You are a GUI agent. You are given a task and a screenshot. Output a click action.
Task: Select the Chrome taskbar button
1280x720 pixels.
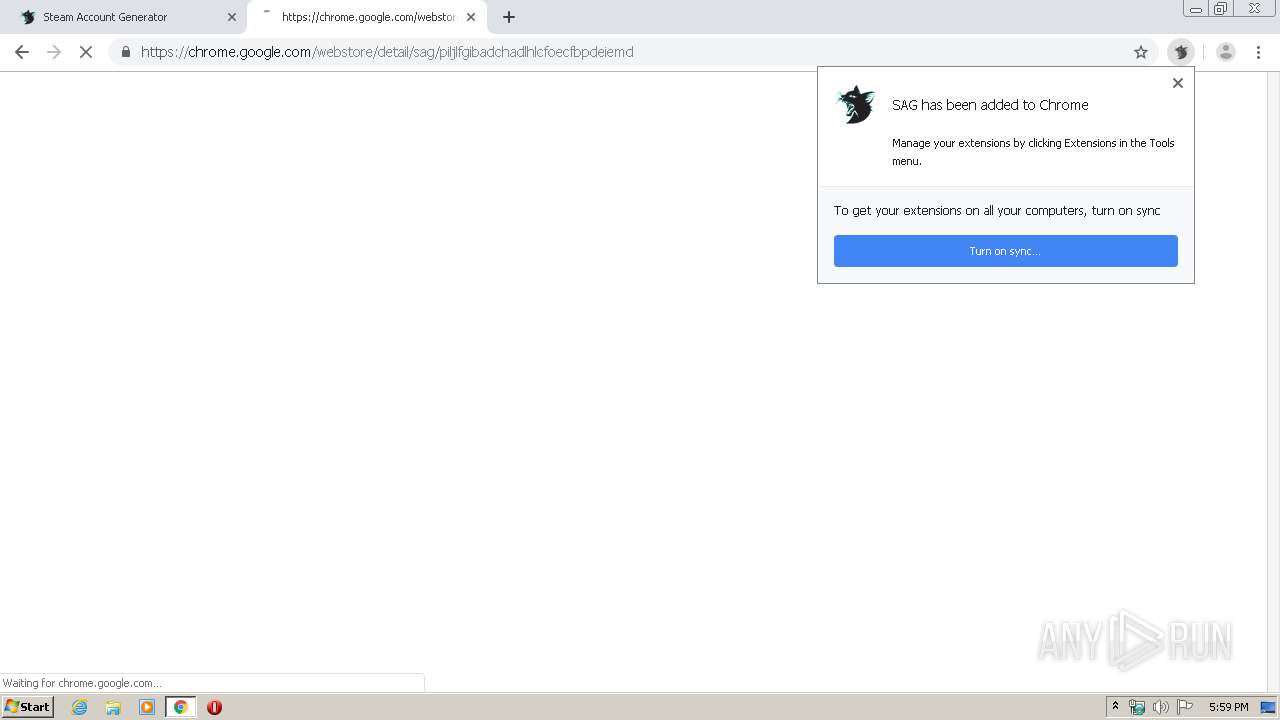(181, 707)
